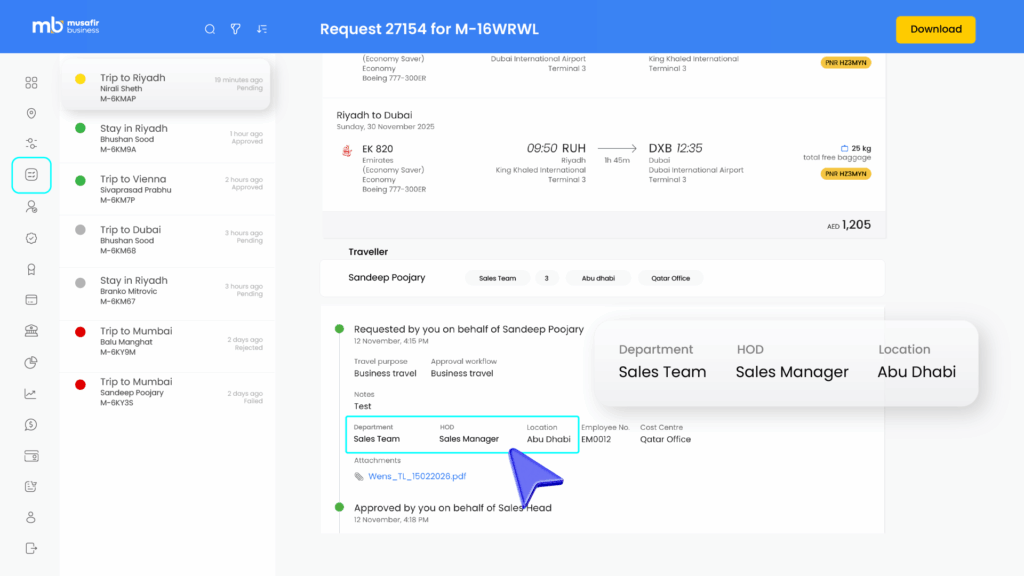Open Trip to Dubai pending request
This screenshot has height=576, width=1024.
(165, 240)
